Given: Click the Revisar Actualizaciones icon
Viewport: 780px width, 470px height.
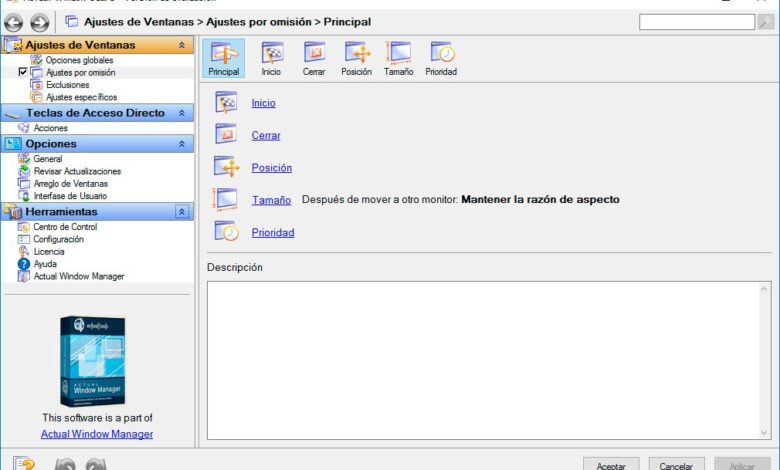Looking at the screenshot, I should (x=23, y=171).
